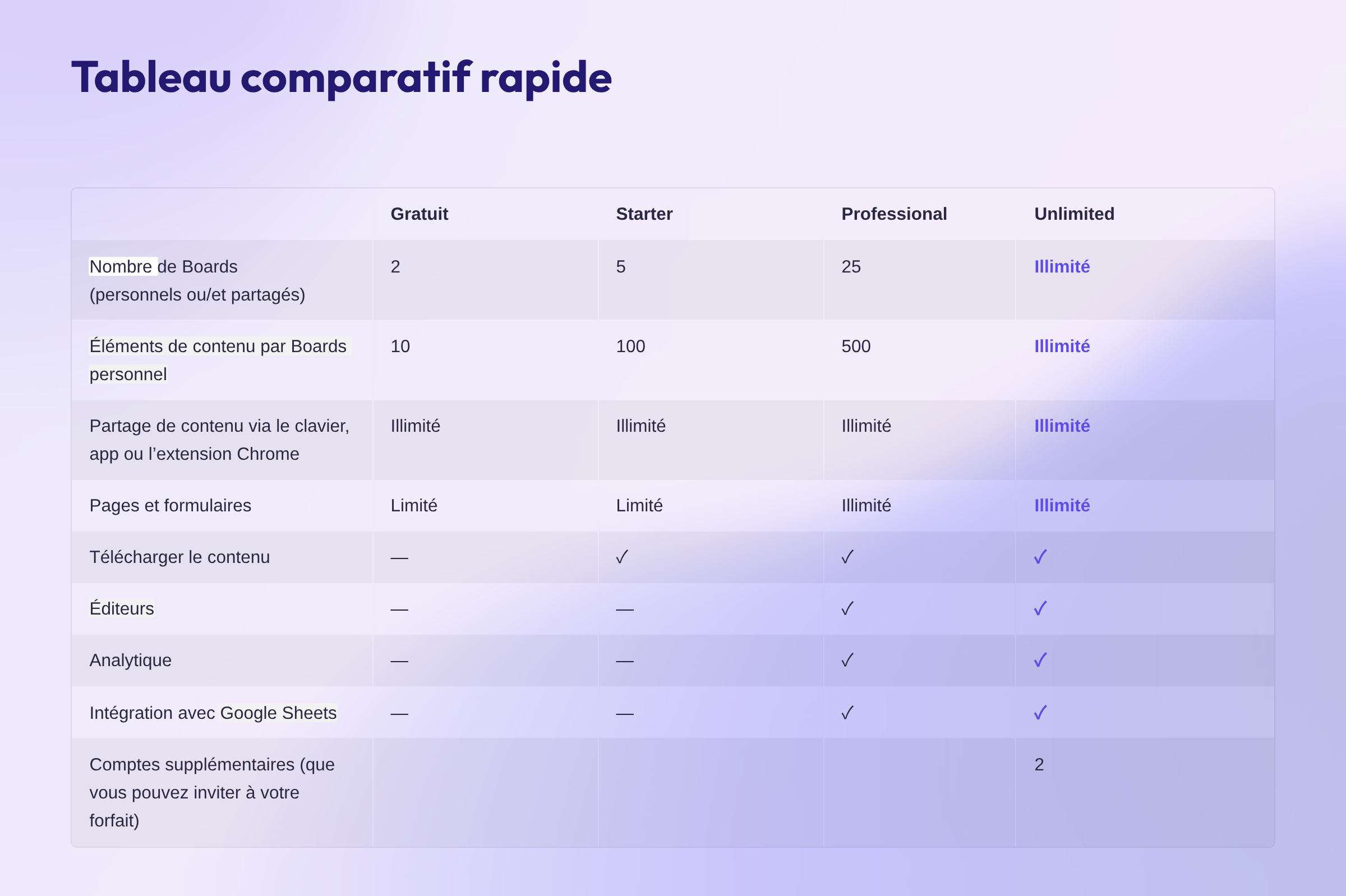Click purple Illimité in the Nombre de Boards row

pos(1061,266)
